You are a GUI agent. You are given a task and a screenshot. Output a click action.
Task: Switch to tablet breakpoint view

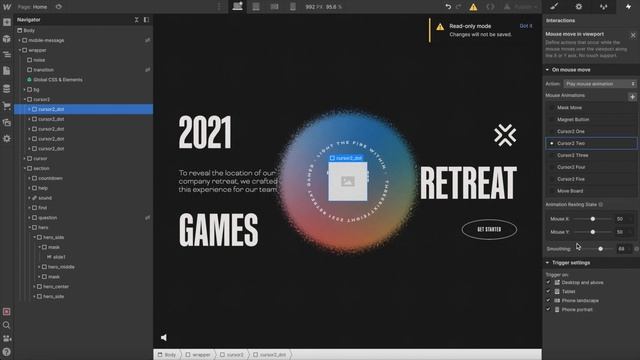pyautogui.click(x=256, y=7)
